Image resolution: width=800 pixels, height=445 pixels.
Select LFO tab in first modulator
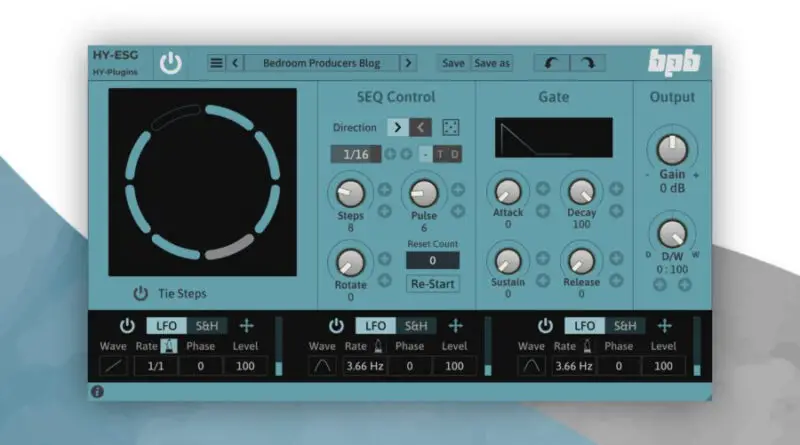click(x=166, y=326)
